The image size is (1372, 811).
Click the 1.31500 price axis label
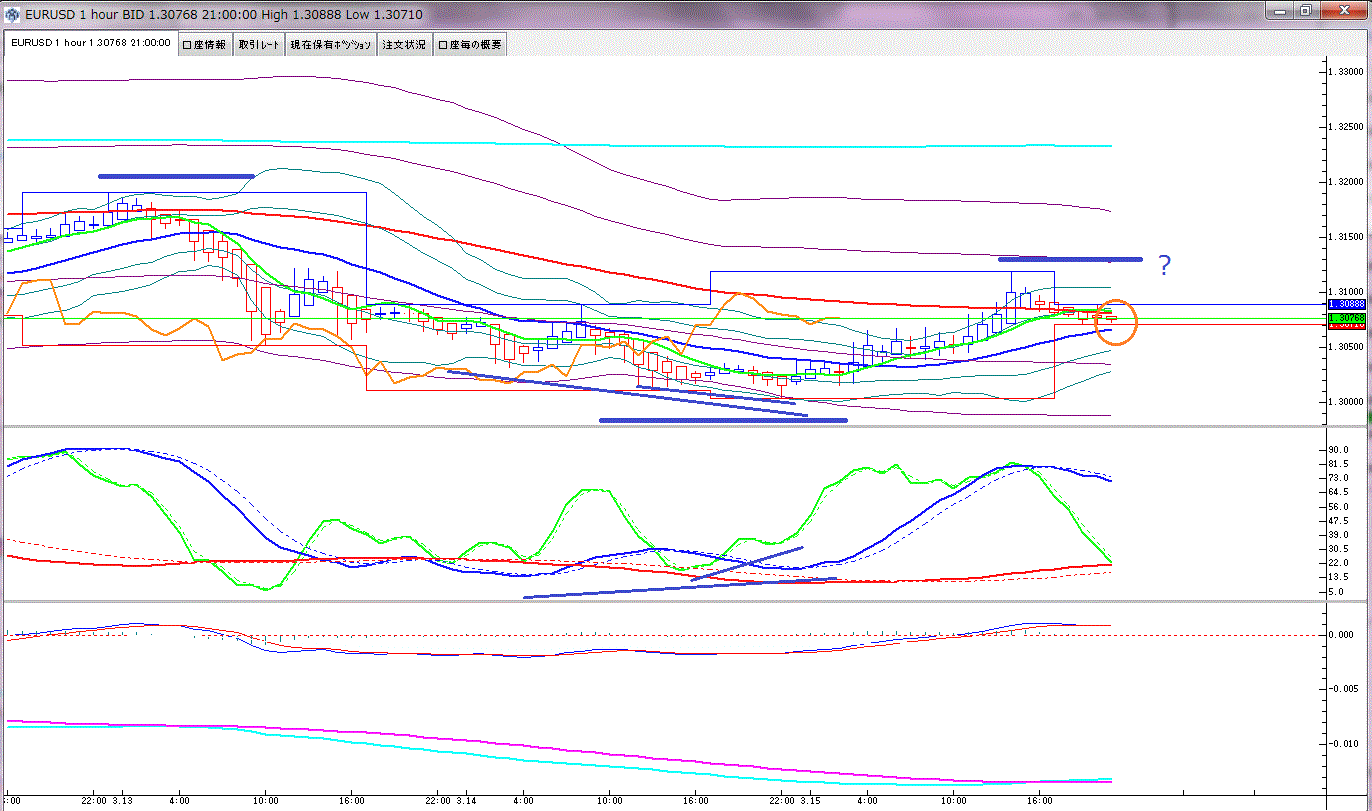coord(1345,237)
